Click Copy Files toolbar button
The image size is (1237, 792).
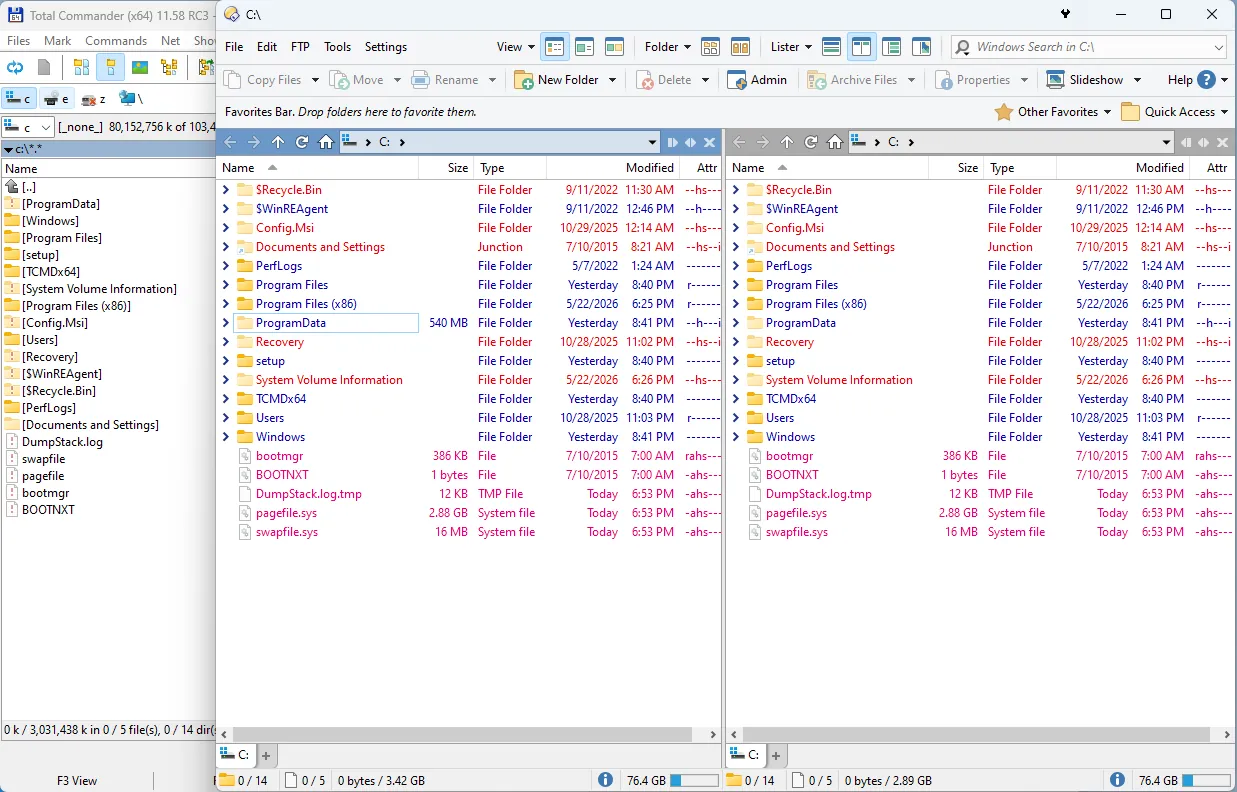point(263,80)
